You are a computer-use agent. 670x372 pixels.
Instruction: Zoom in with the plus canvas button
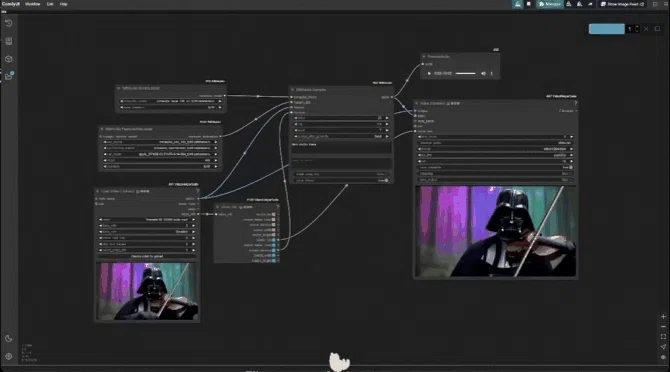point(663,316)
